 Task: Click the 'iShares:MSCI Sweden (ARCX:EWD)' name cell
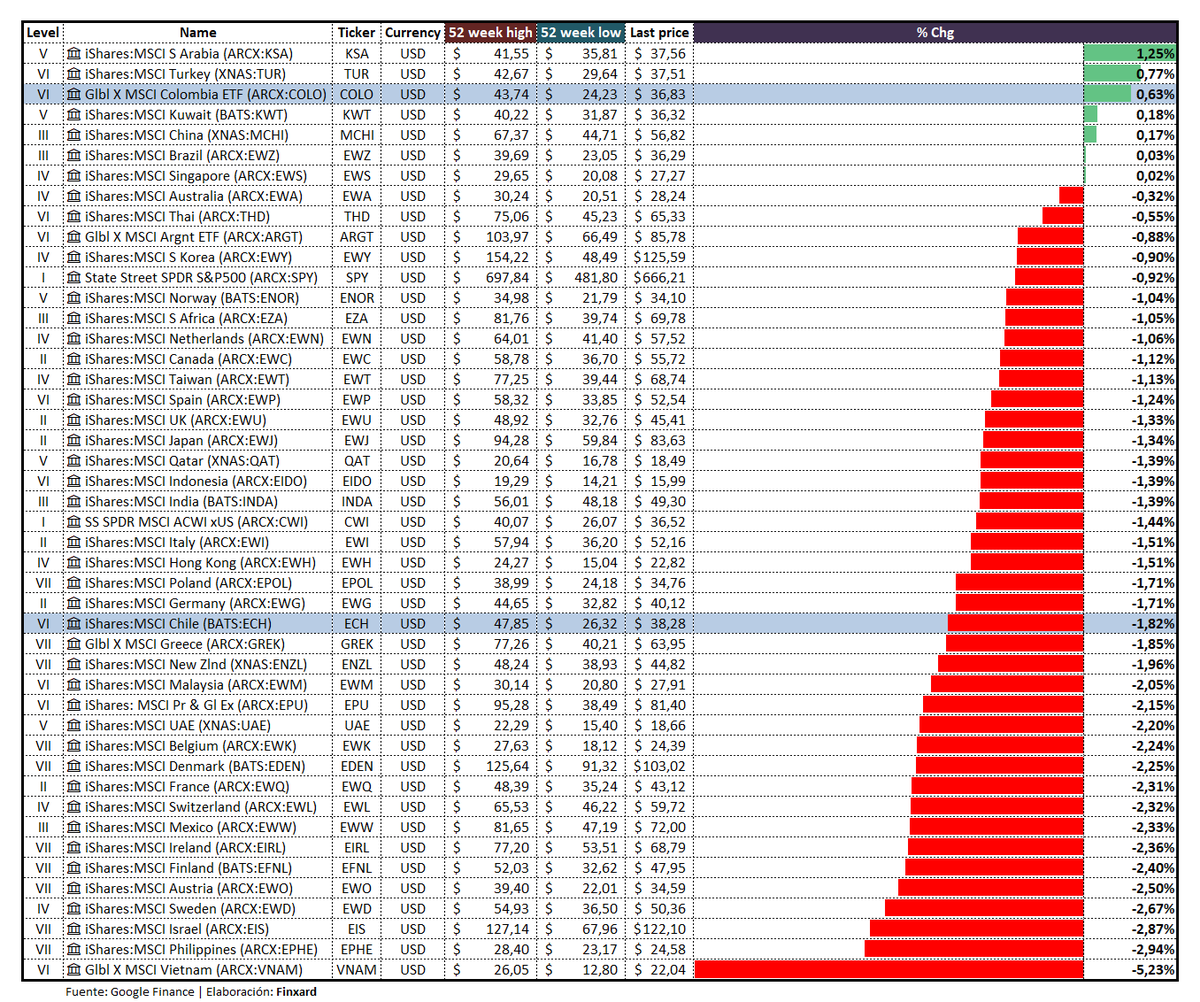click(x=198, y=908)
